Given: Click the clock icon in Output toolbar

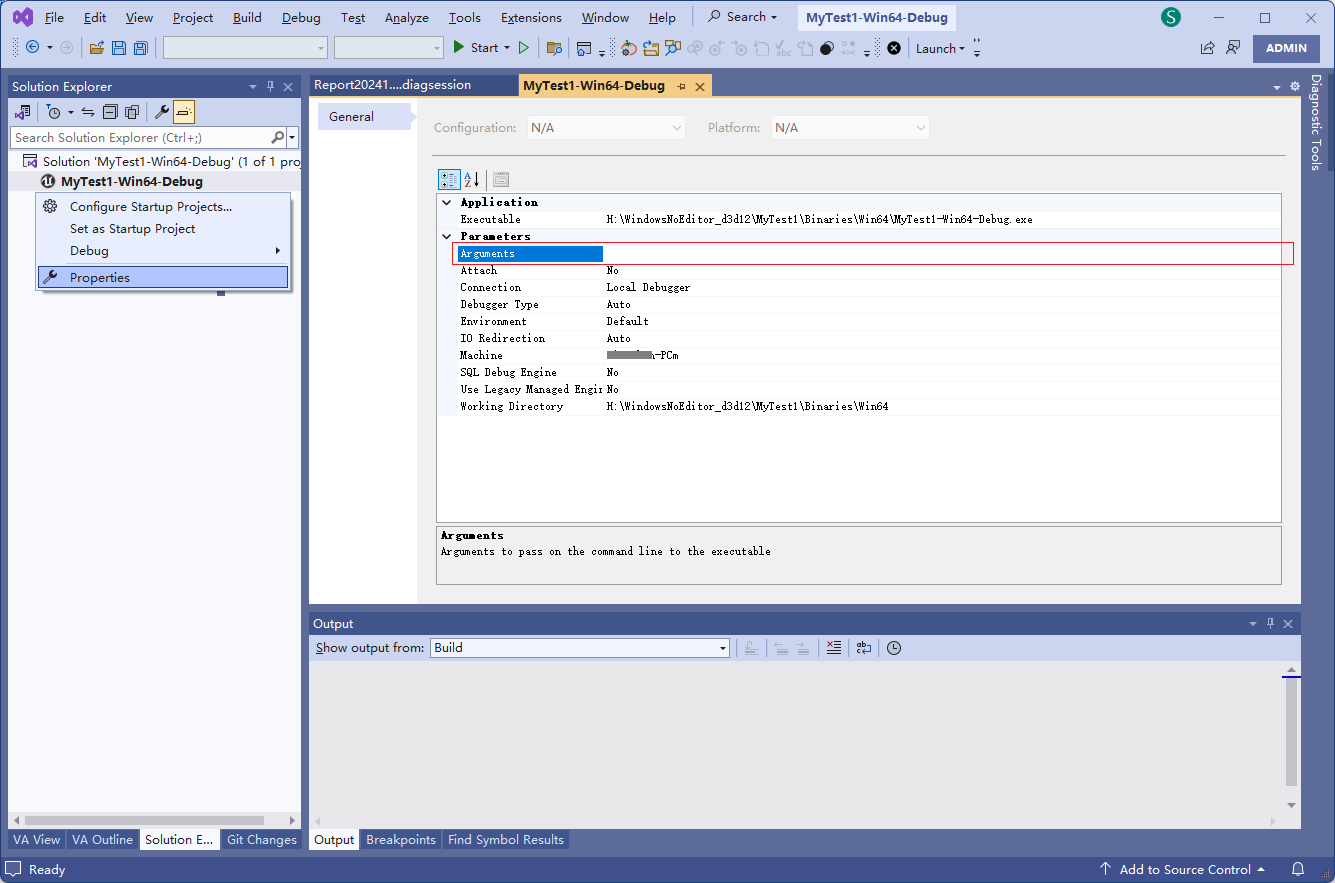Looking at the screenshot, I should (x=894, y=648).
